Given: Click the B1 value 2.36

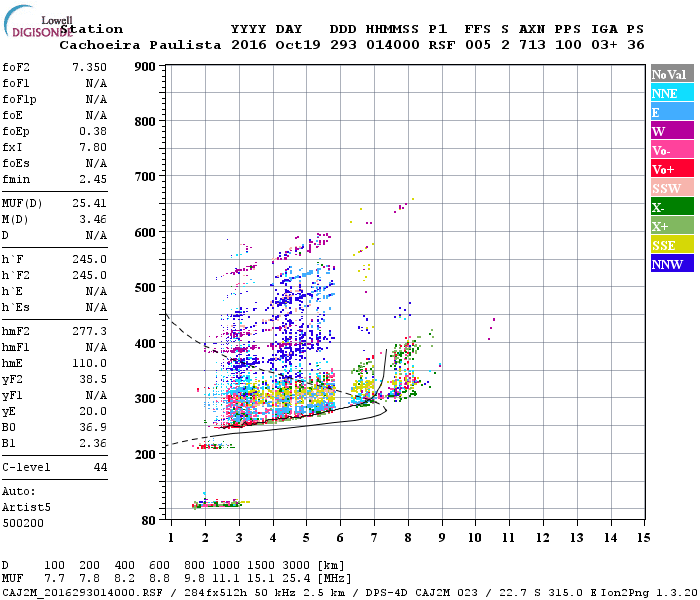Looking at the screenshot, I should 93,443.
